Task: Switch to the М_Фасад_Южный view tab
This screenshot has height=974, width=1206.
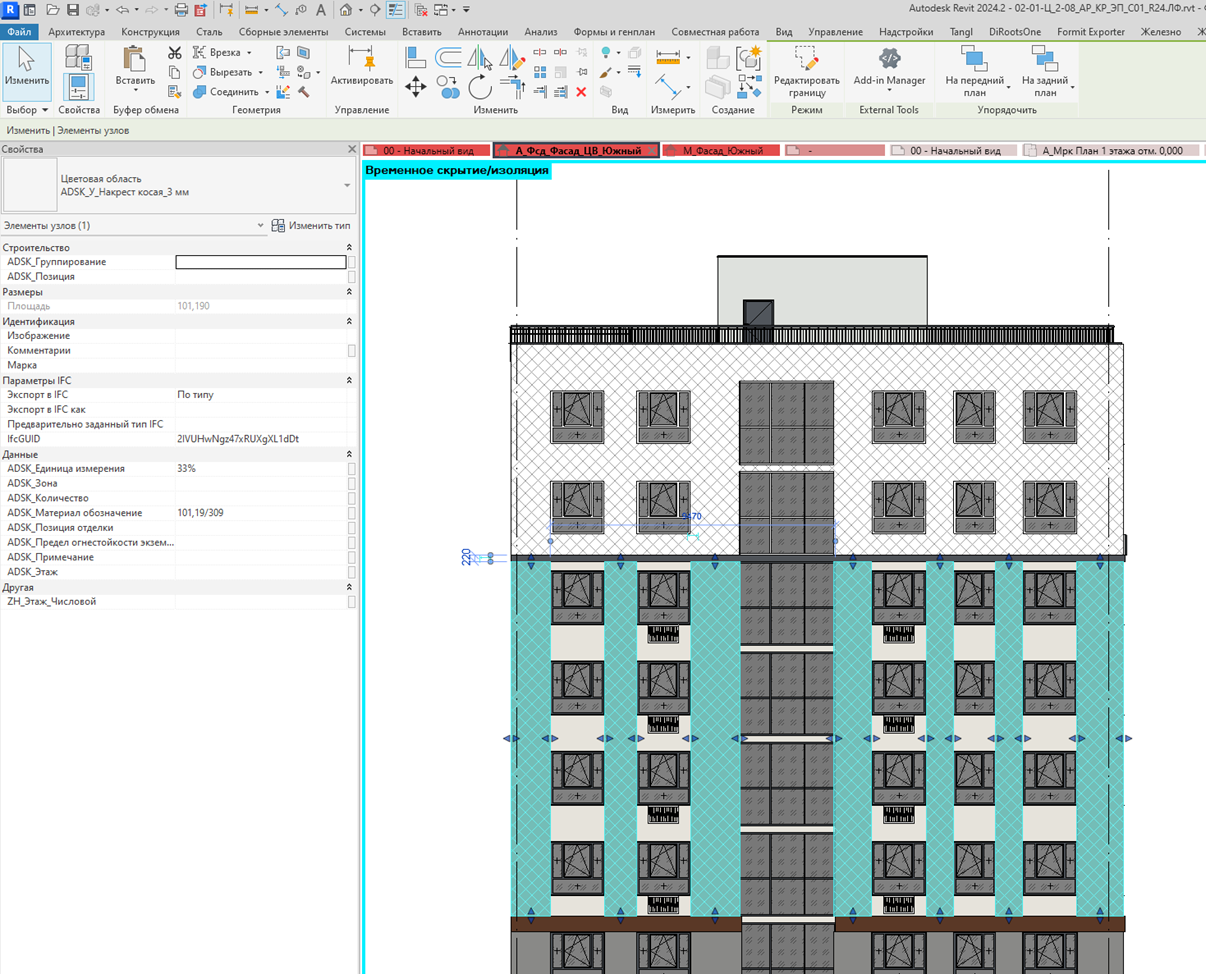Action: click(x=719, y=151)
